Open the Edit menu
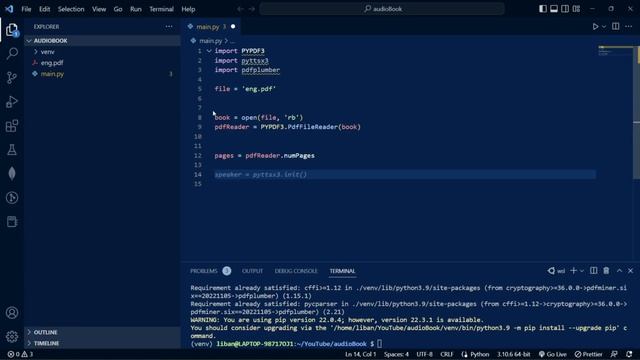The height and width of the screenshot is (360, 640). (44, 9)
